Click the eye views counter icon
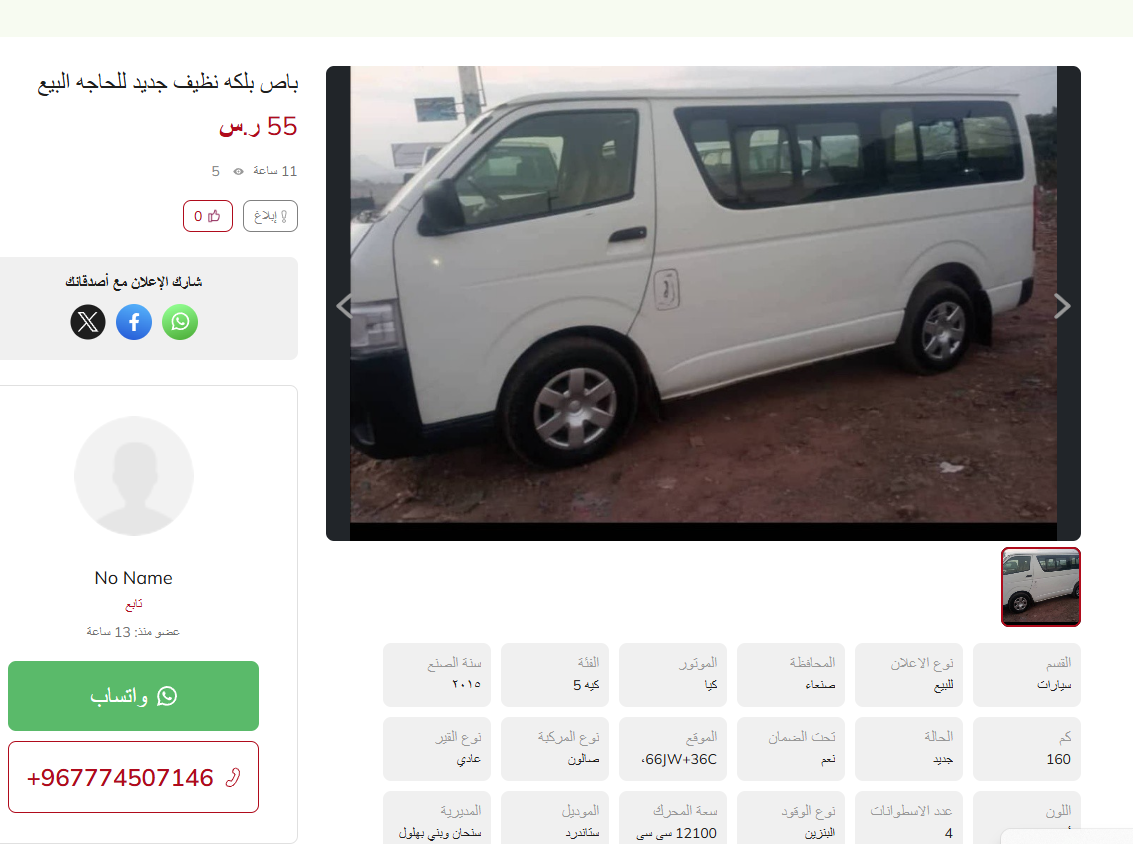Viewport: 1133px width, 844px height. click(238, 171)
